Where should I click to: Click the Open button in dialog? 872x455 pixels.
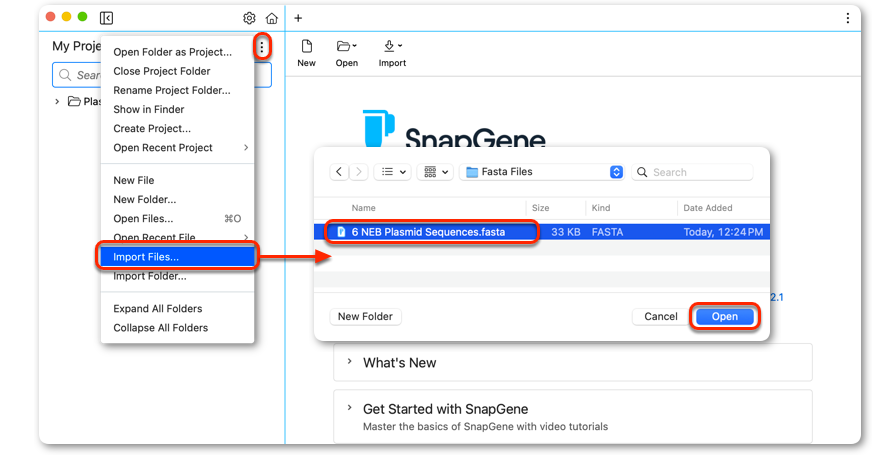tap(725, 316)
